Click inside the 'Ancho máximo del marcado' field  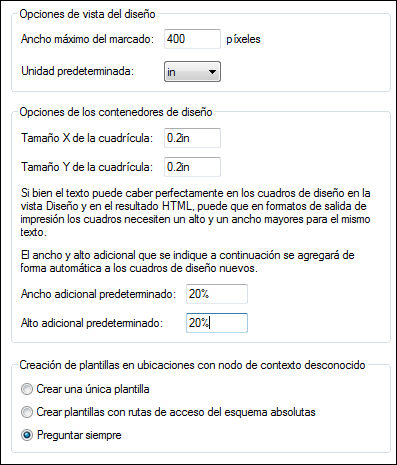pyautogui.click(x=192, y=39)
